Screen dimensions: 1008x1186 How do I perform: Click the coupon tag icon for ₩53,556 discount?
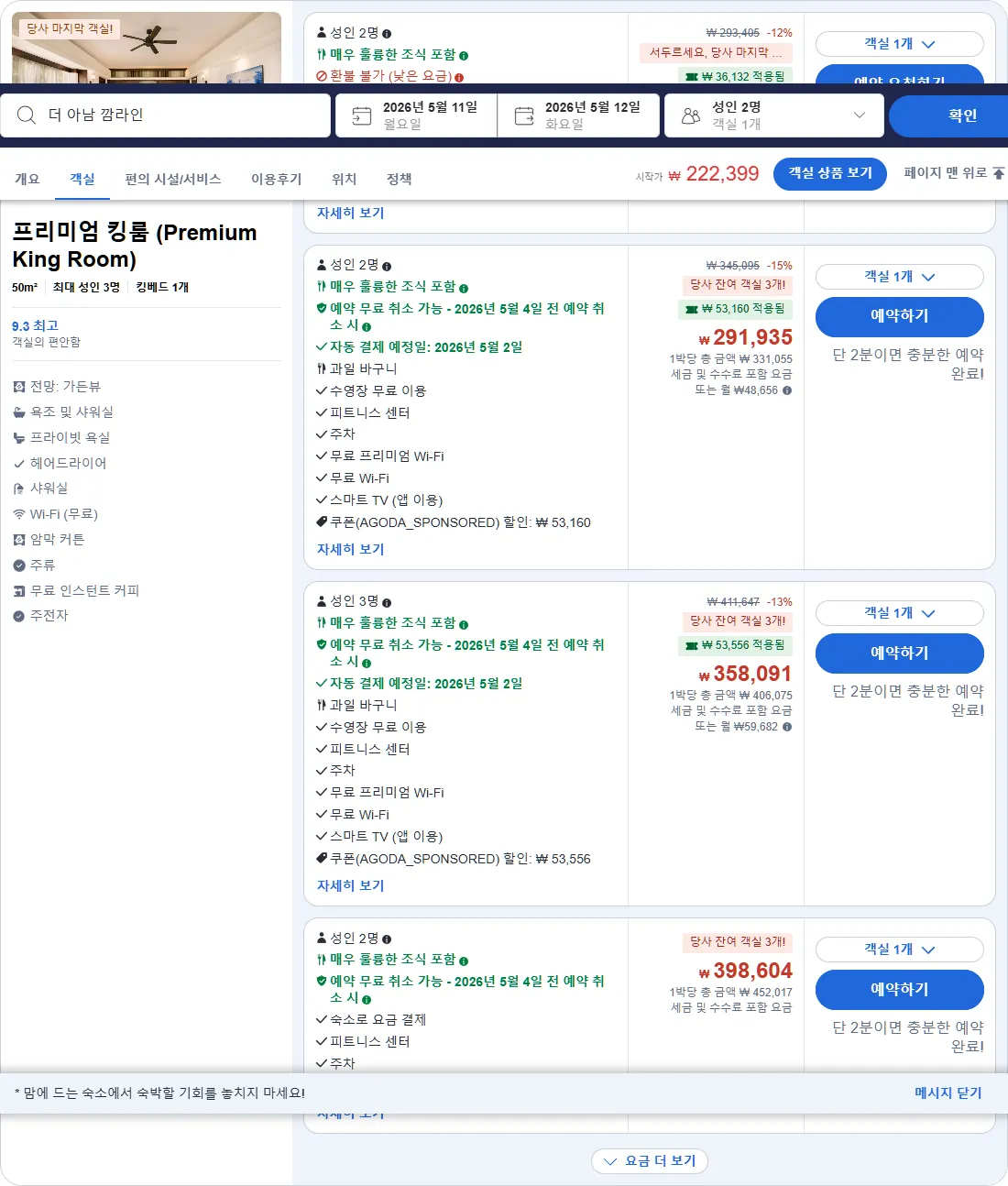(322, 859)
